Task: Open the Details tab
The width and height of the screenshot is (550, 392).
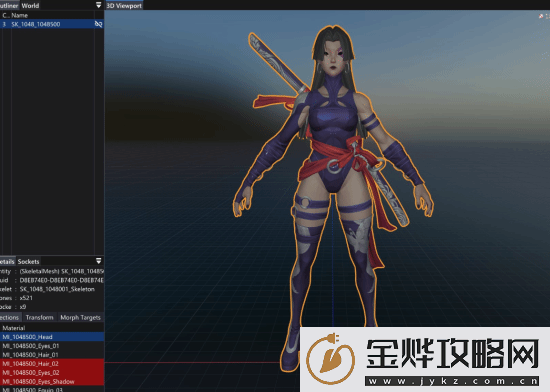Action: (7, 261)
